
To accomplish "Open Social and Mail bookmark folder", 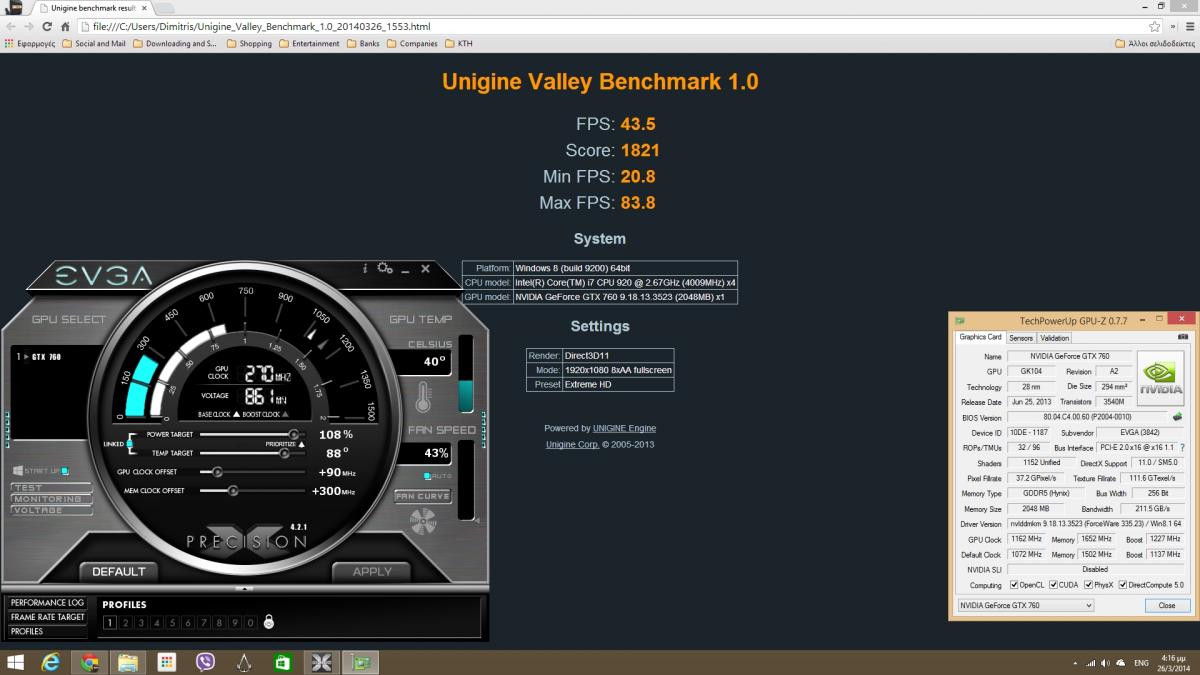I will [x=94, y=44].
